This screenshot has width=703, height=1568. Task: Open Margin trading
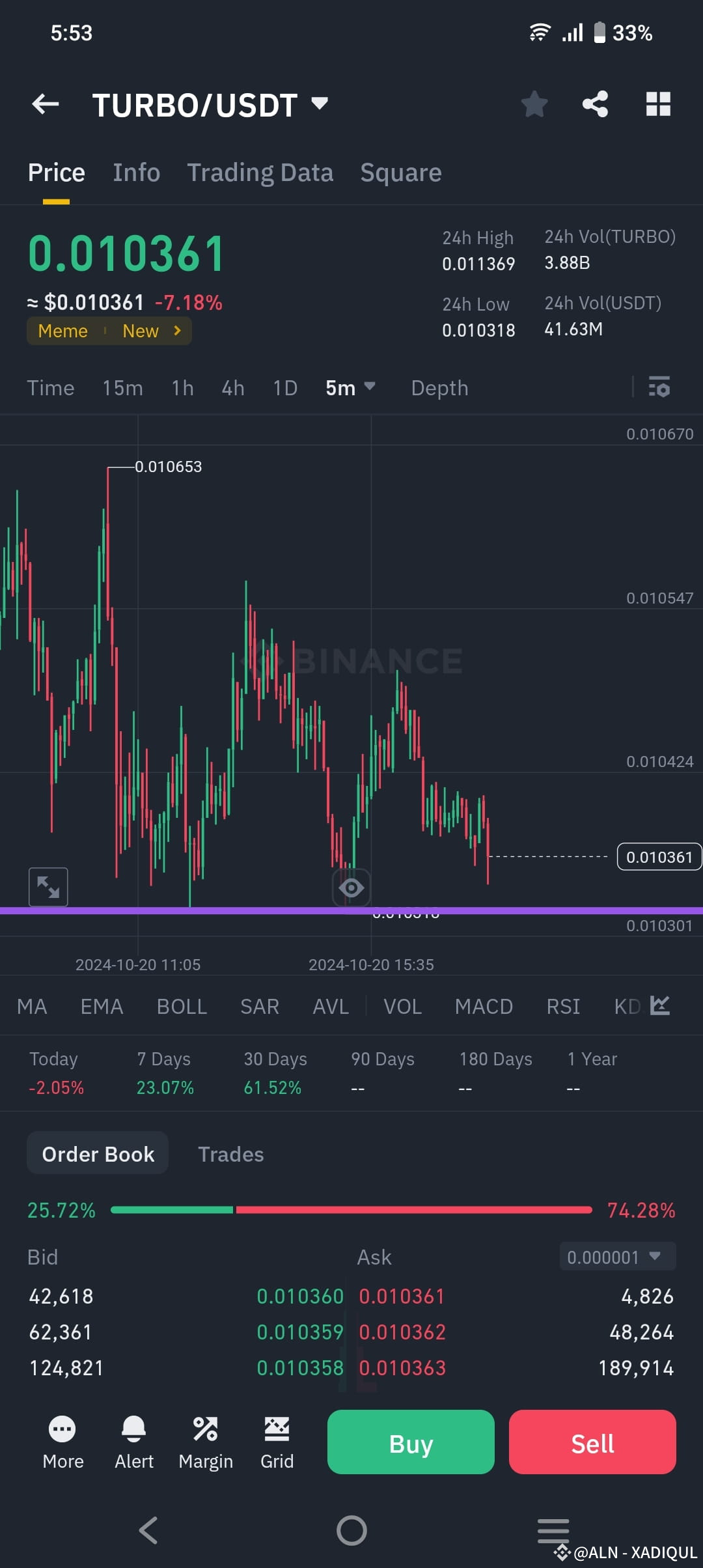(x=206, y=1442)
